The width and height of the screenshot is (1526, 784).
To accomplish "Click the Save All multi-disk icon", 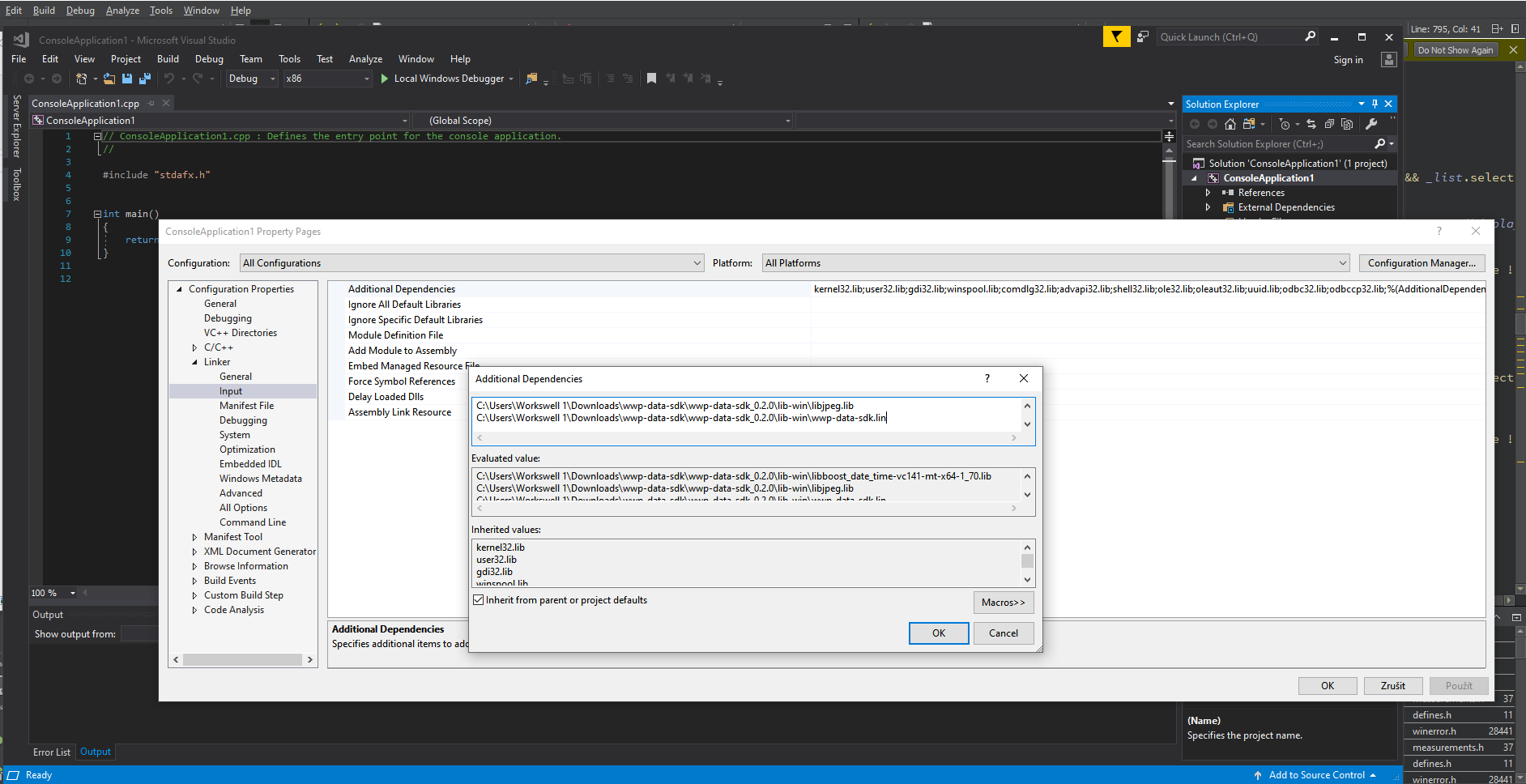I will pyautogui.click(x=145, y=79).
